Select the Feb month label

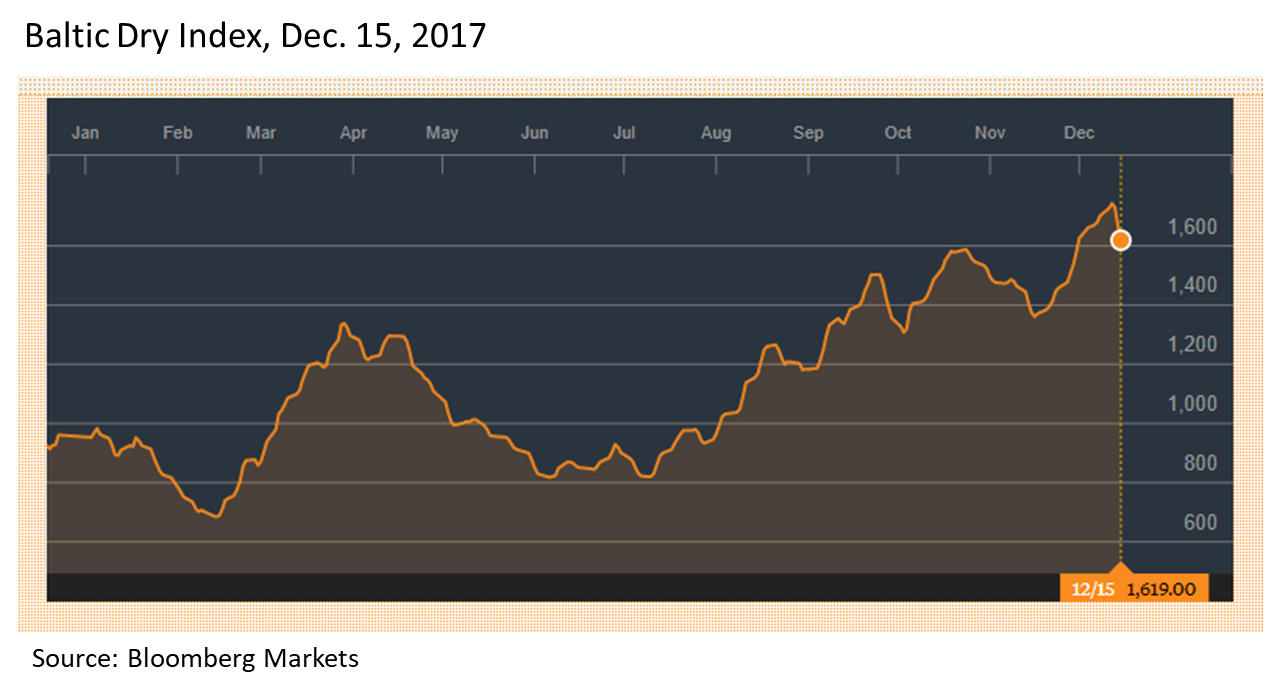tap(177, 133)
